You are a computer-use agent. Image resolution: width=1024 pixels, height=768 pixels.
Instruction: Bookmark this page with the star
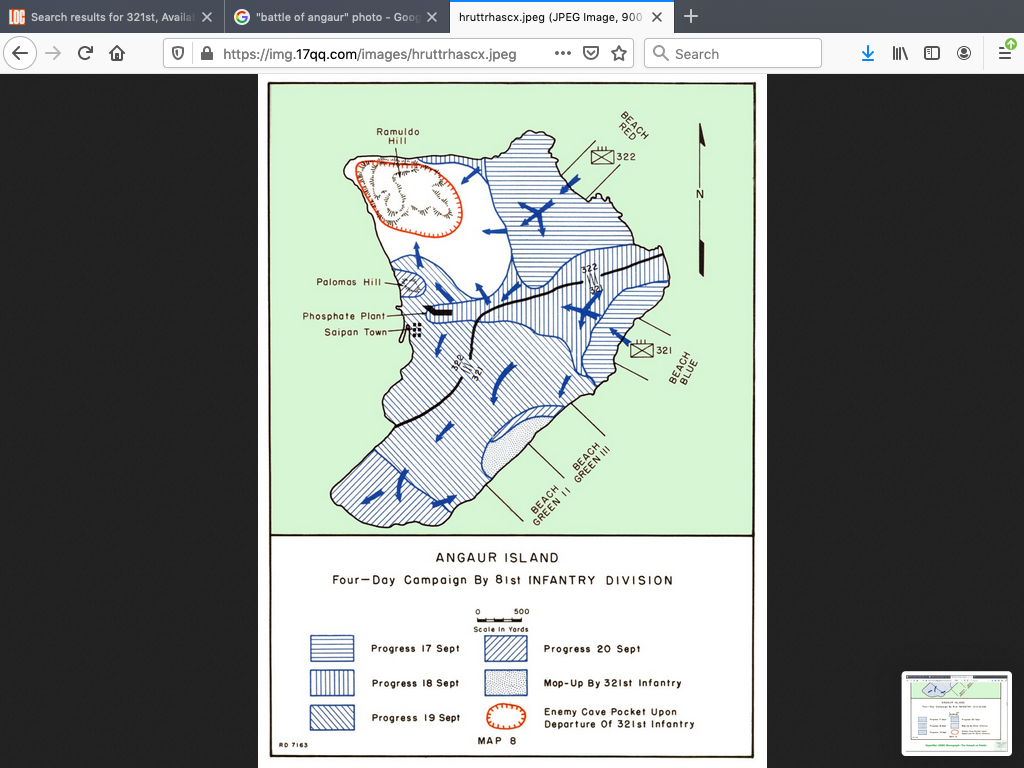[619, 54]
